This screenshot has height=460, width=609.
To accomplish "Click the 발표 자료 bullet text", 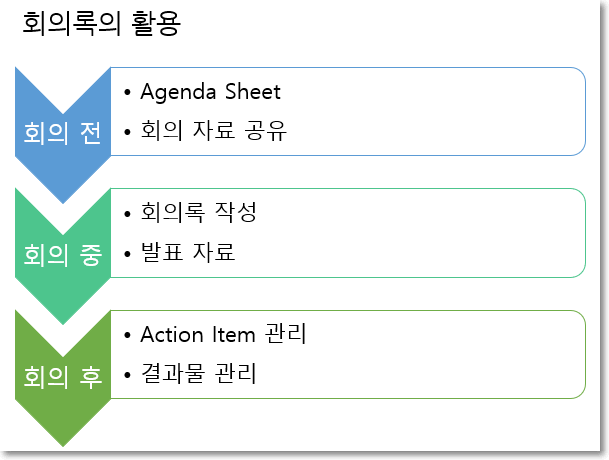I will 188,252.
